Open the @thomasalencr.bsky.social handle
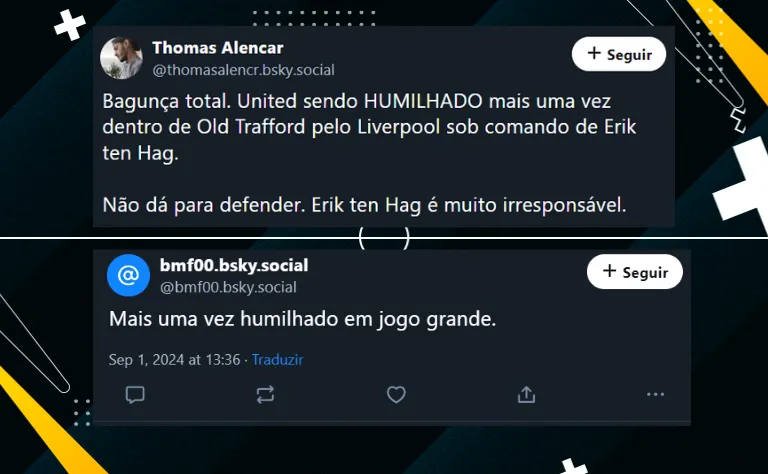The image size is (768, 474). coord(243,70)
